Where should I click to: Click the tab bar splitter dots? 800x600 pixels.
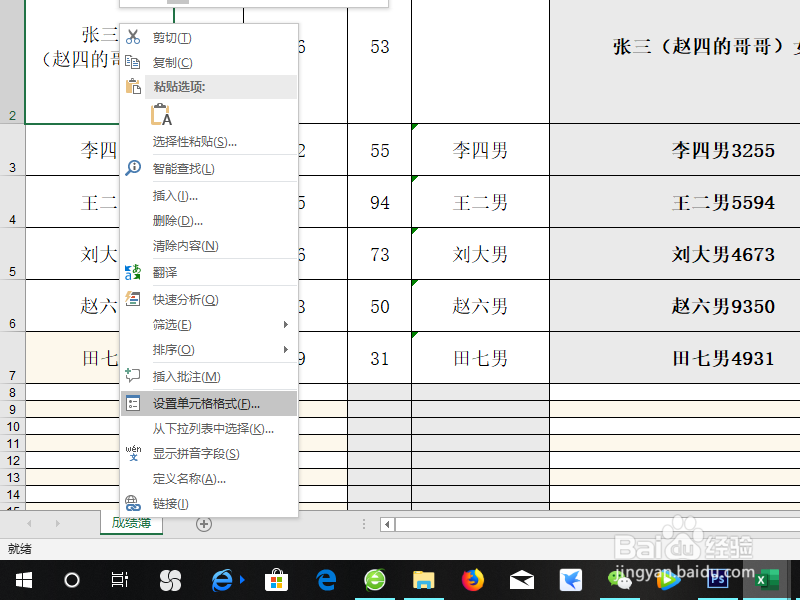click(x=364, y=524)
